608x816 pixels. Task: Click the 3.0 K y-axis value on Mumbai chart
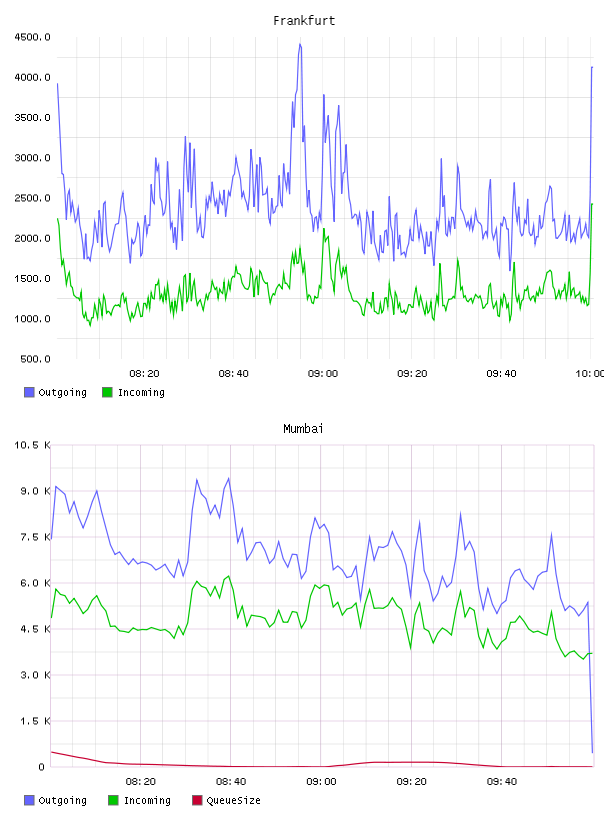35,675
